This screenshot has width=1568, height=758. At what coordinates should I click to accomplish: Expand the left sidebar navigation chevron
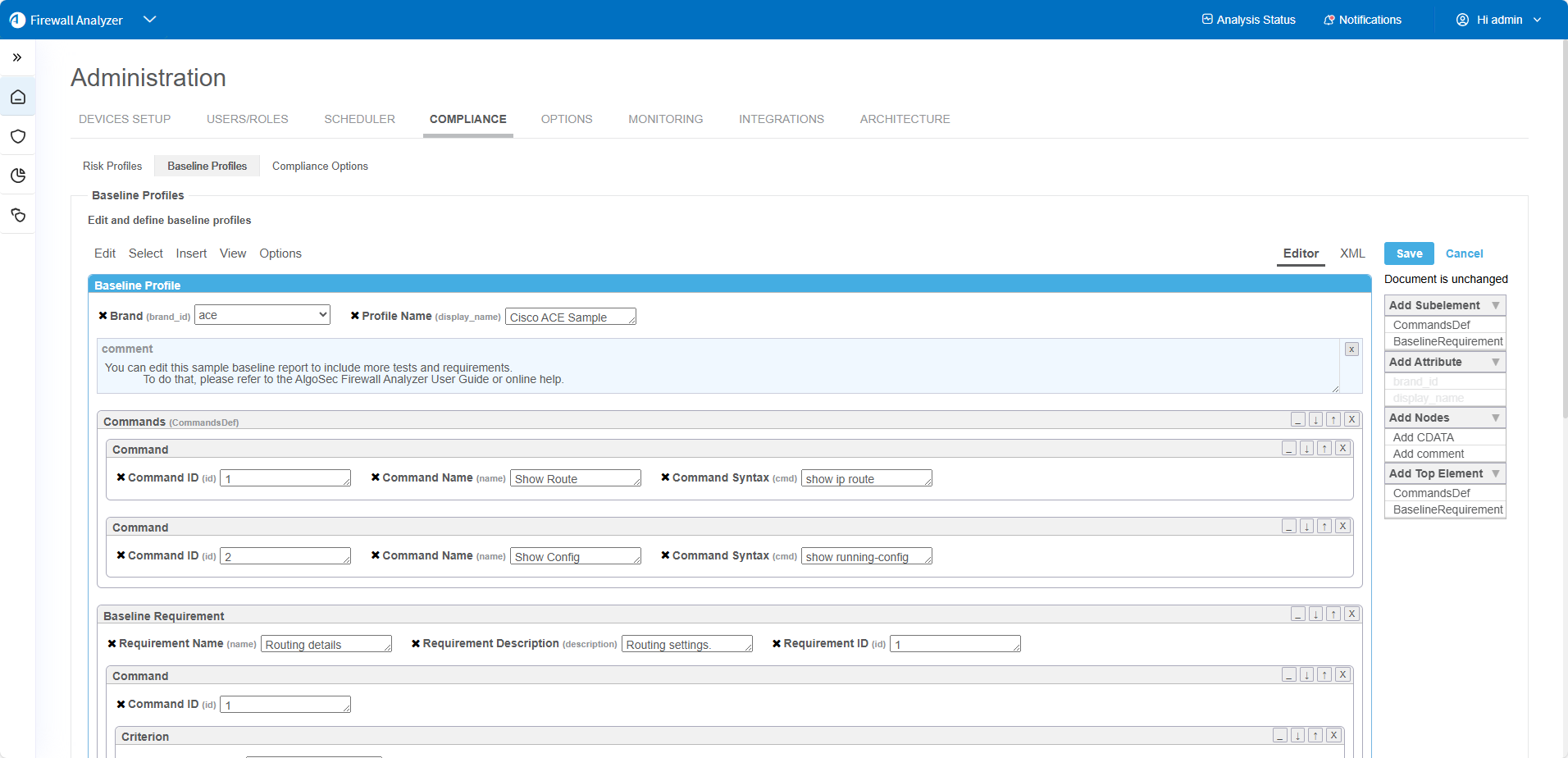pyautogui.click(x=17, y=57)
